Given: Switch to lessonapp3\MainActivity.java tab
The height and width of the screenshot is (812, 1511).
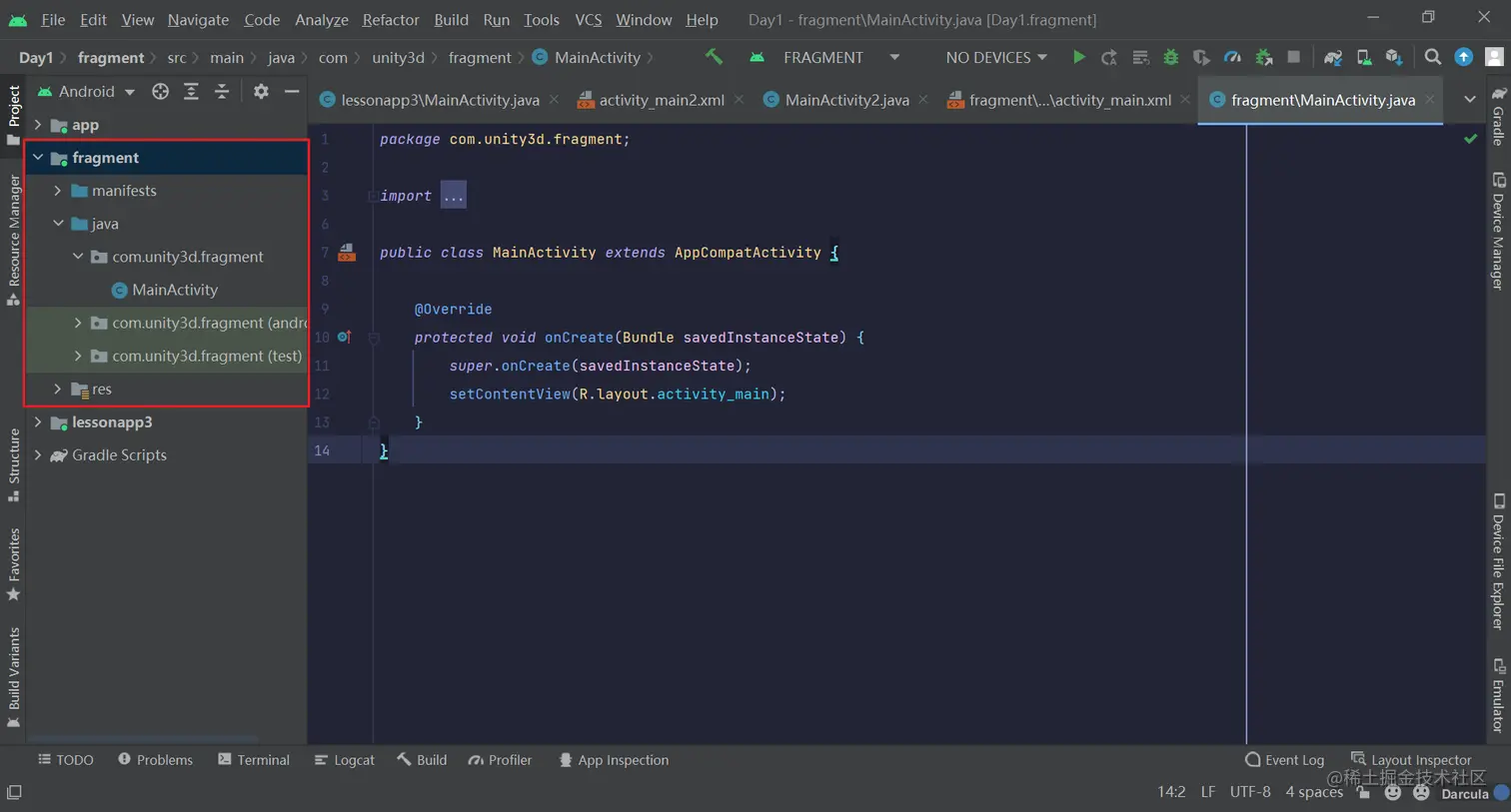Looking at the screenshot, I should pyautogui.click(x=438, y=100).
